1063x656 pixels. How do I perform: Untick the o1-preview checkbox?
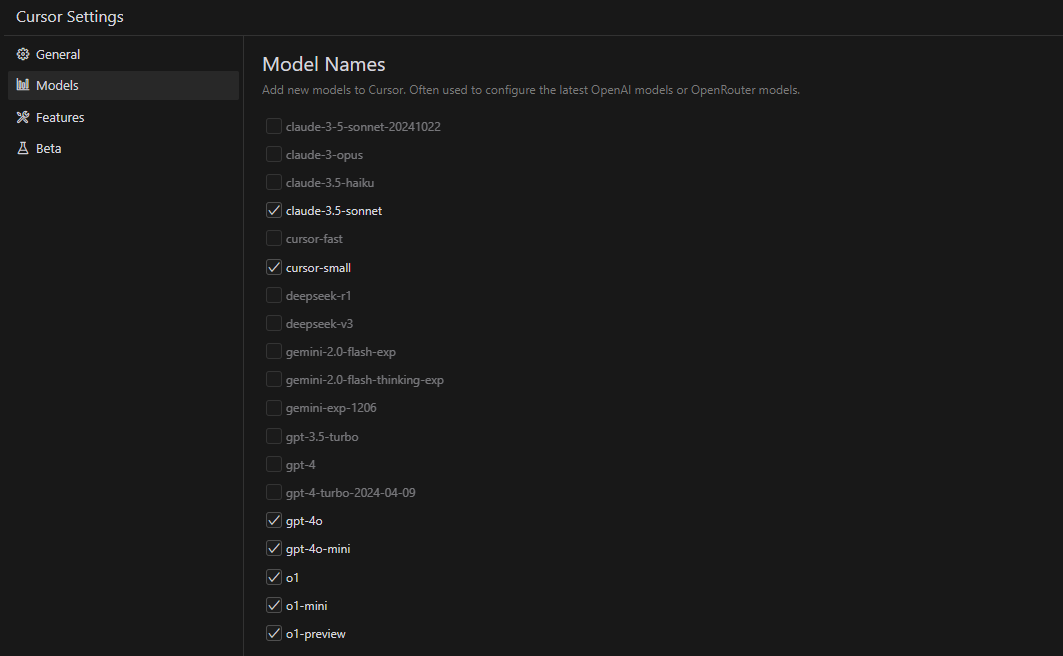pos(274,634)
